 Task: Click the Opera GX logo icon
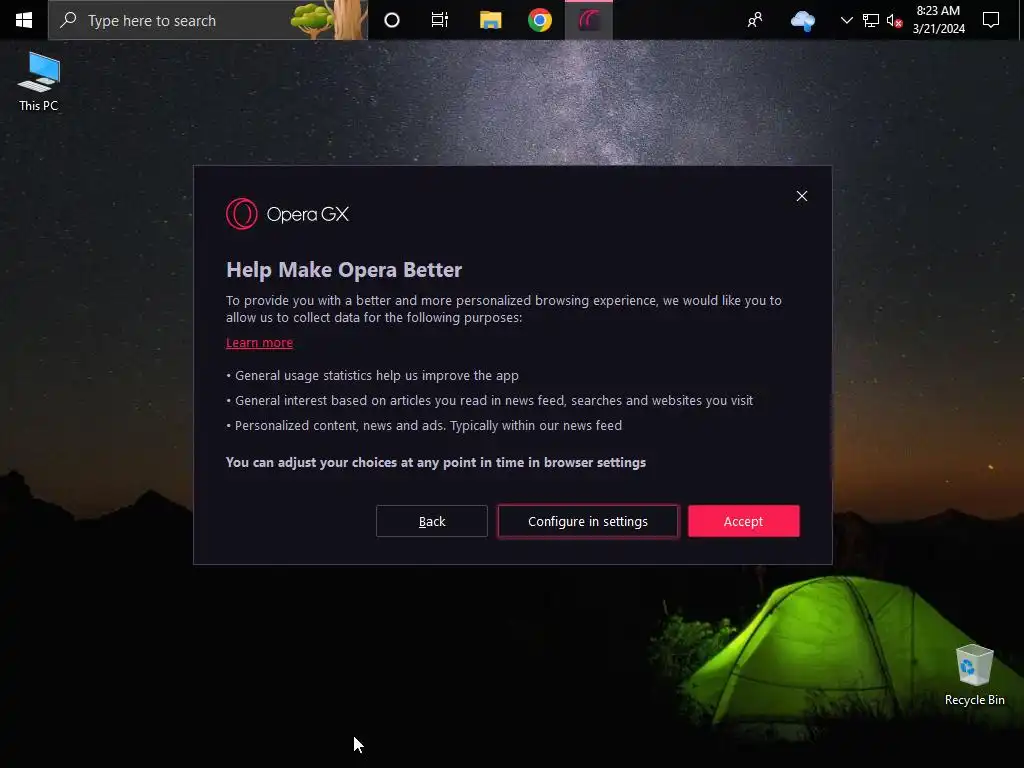point(242,214)
